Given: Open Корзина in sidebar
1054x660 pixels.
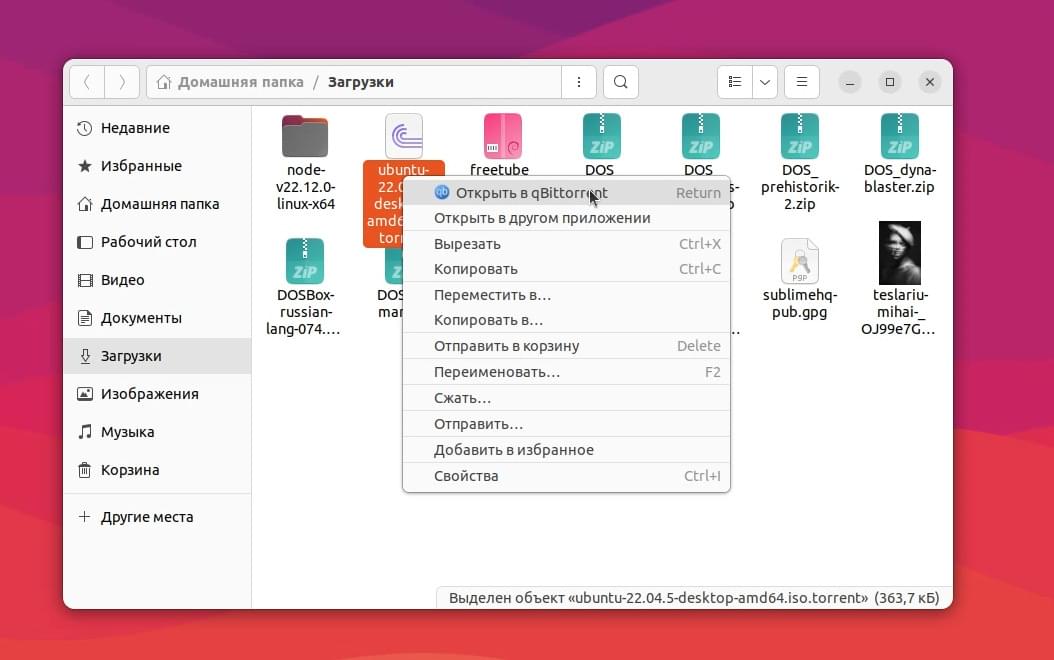Looking at the screenshot, I should (157, 470).
